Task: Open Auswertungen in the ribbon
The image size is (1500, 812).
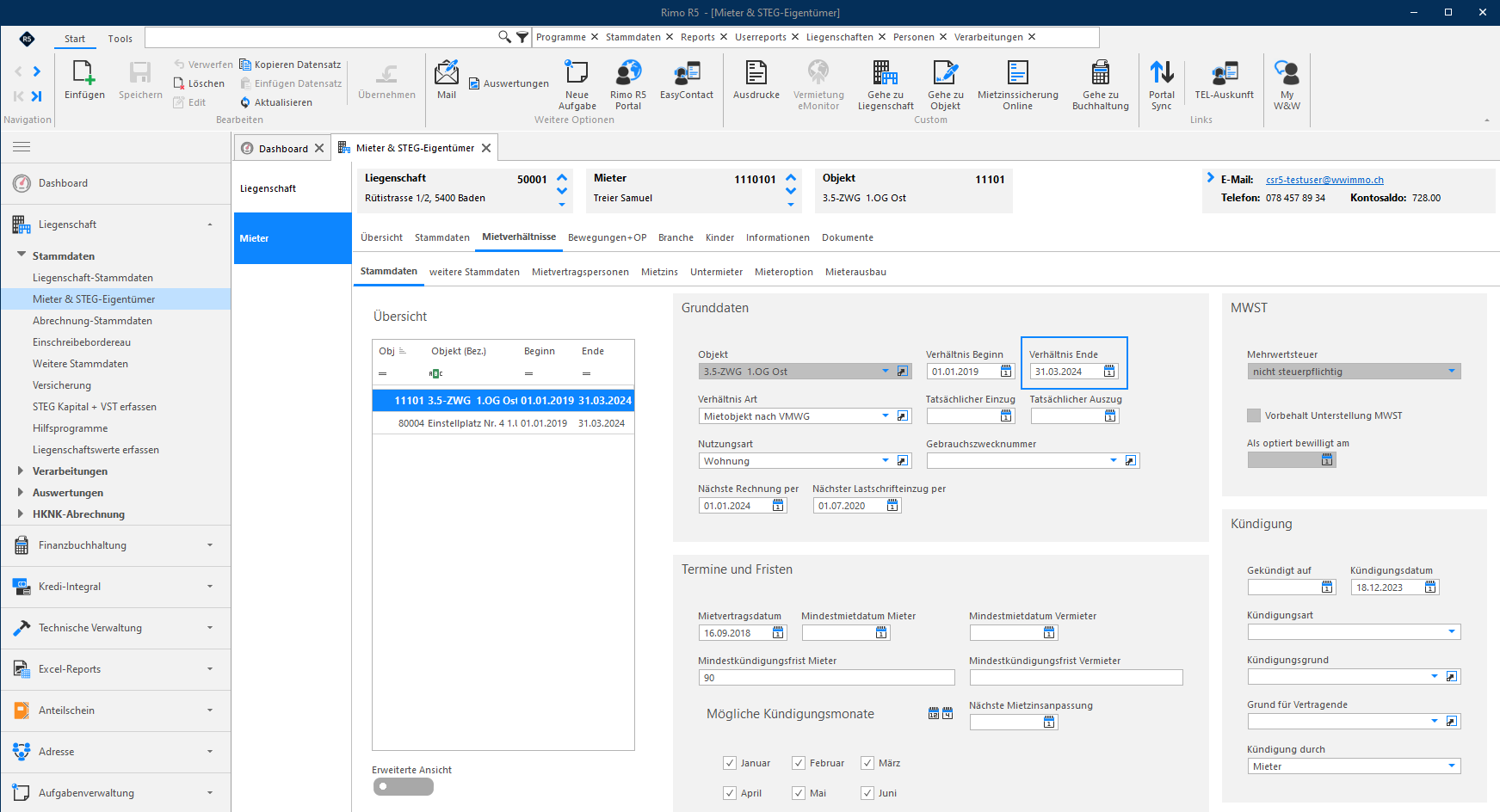Action: (x=509, y=83)
